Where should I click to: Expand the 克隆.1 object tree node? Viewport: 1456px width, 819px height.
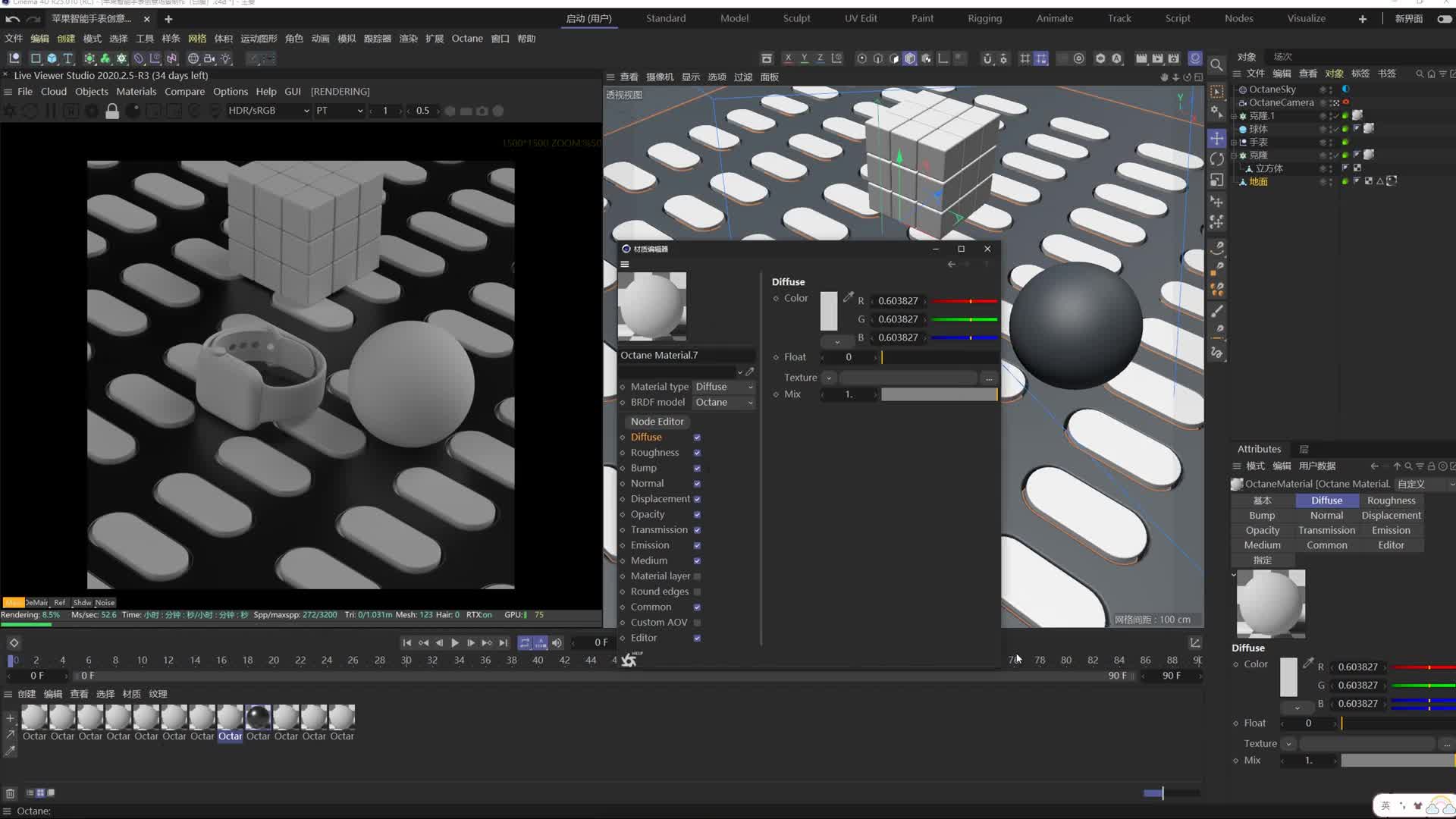point(1234,116)
